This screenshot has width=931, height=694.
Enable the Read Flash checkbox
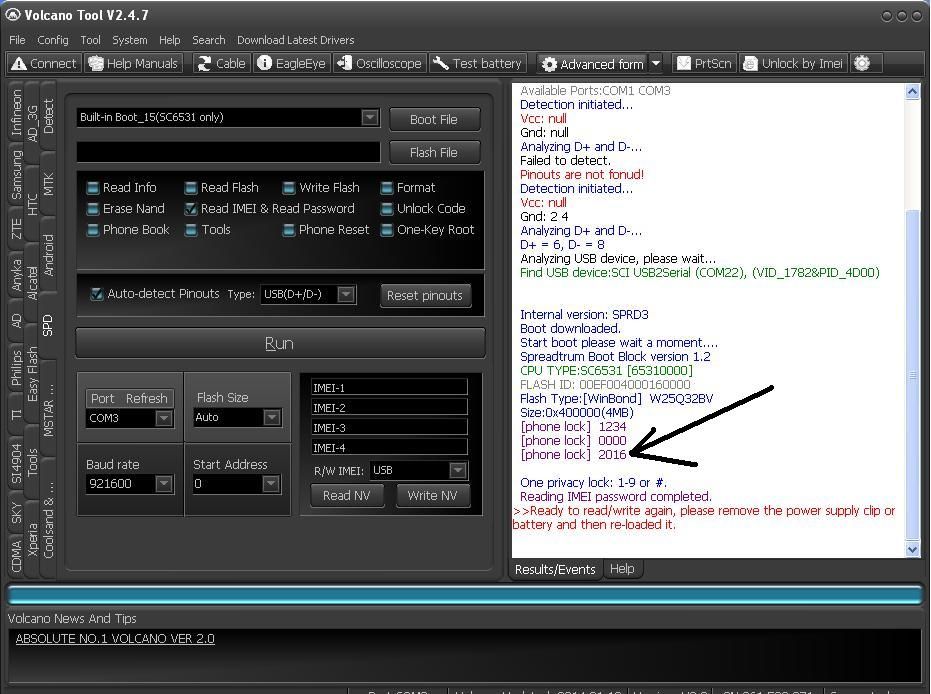tap(191, 188)
